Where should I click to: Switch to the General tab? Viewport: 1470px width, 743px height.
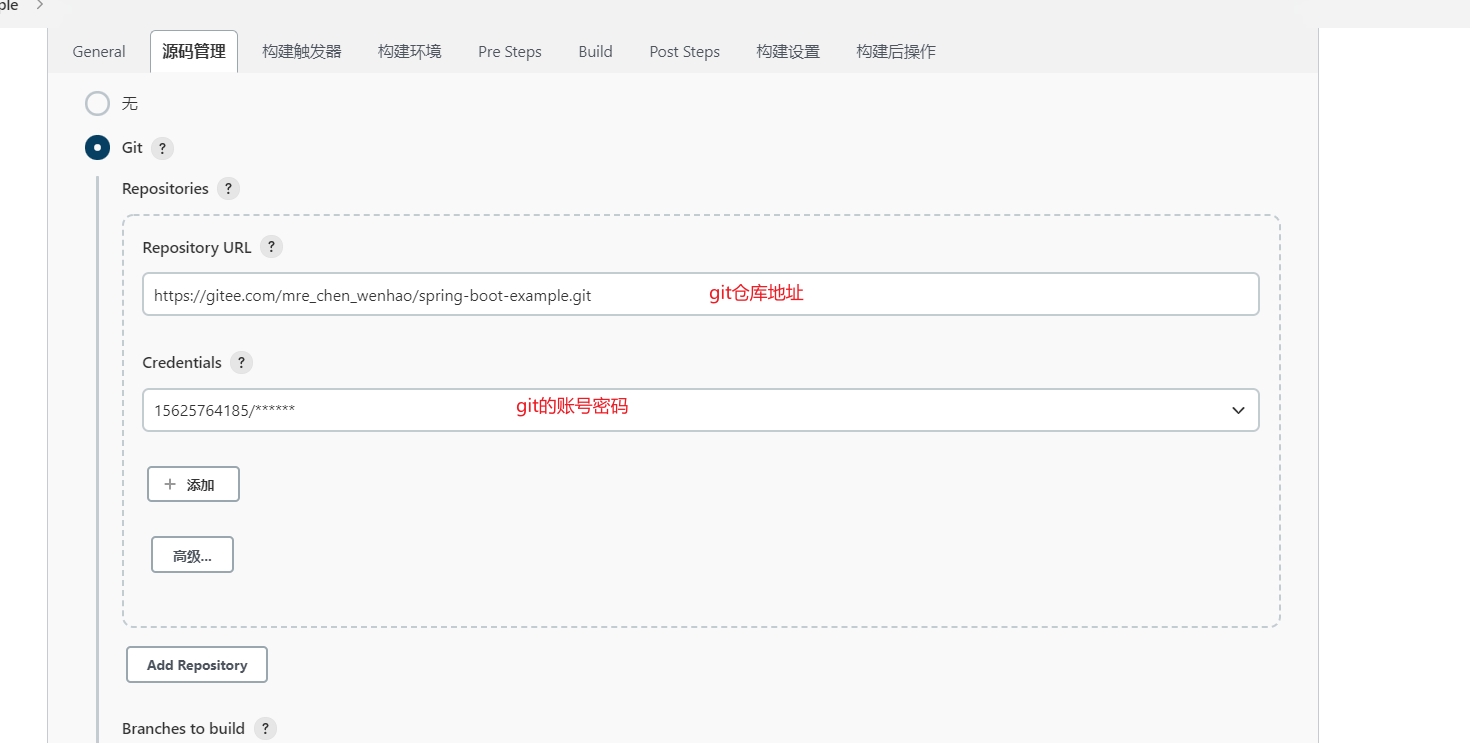[x=98, y=51]
